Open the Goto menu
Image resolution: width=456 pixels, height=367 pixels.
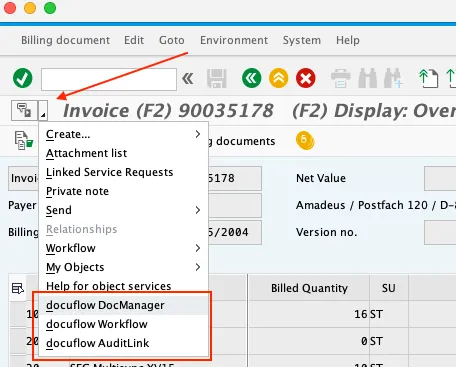[x=172, y=40]
